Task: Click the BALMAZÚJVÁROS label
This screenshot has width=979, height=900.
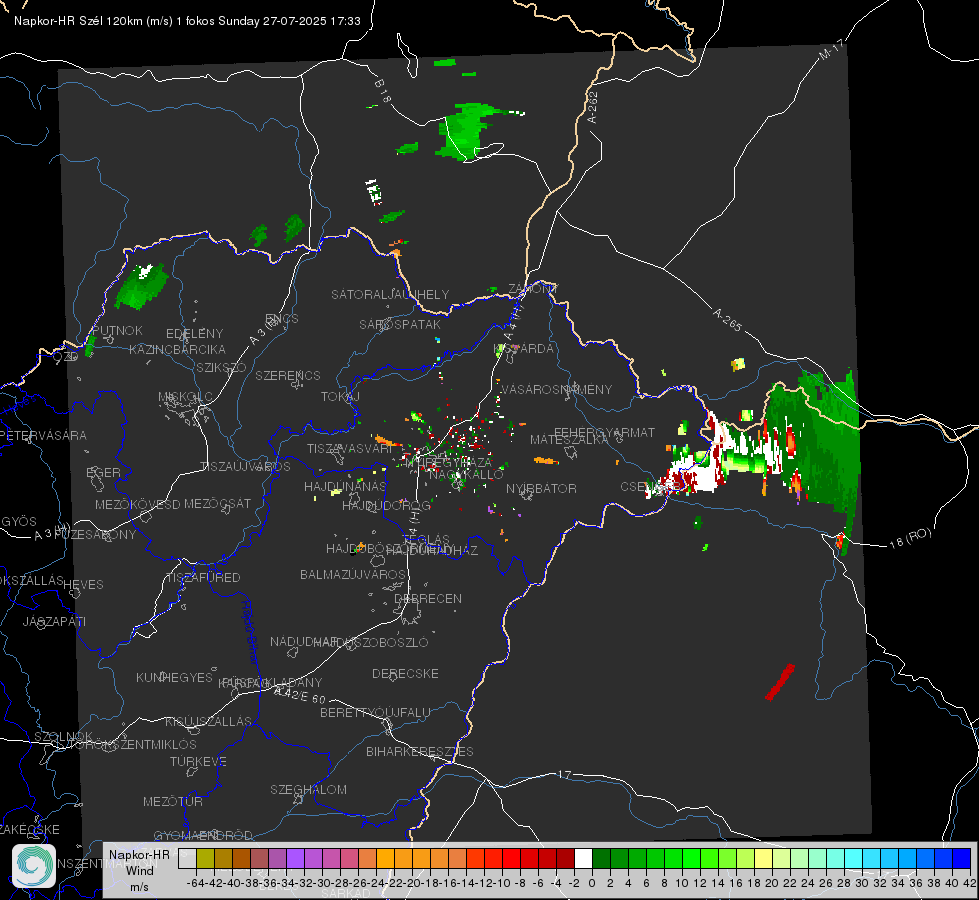Action: pyautogui.click(x=353, y=575)
